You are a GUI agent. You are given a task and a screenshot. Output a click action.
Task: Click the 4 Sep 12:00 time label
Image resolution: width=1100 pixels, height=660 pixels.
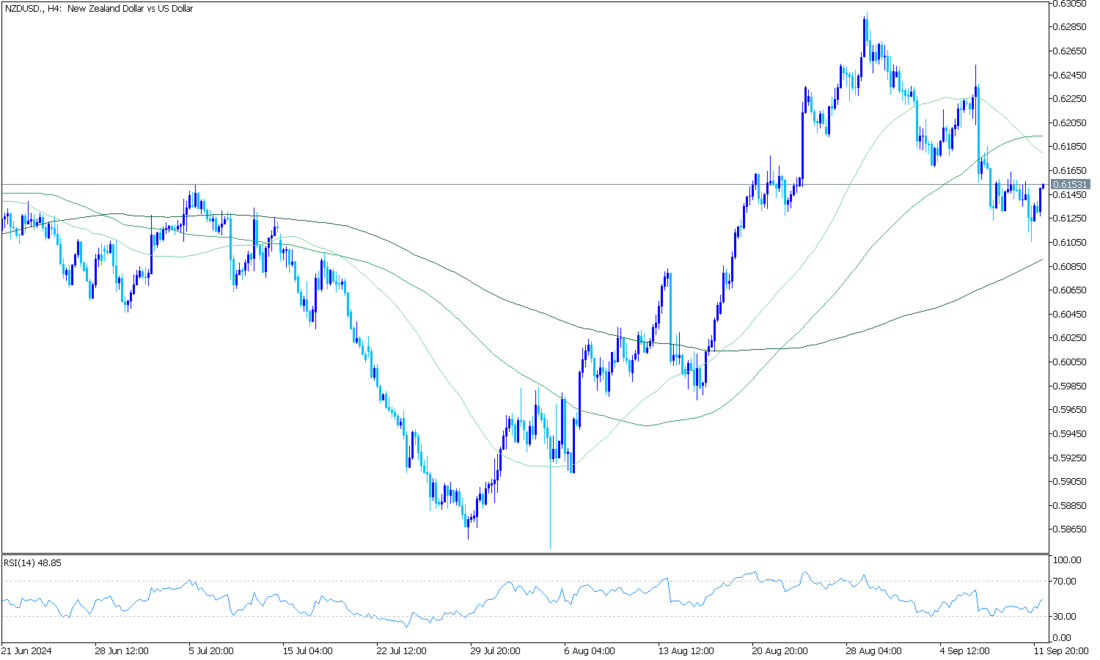tap(965, 651)
